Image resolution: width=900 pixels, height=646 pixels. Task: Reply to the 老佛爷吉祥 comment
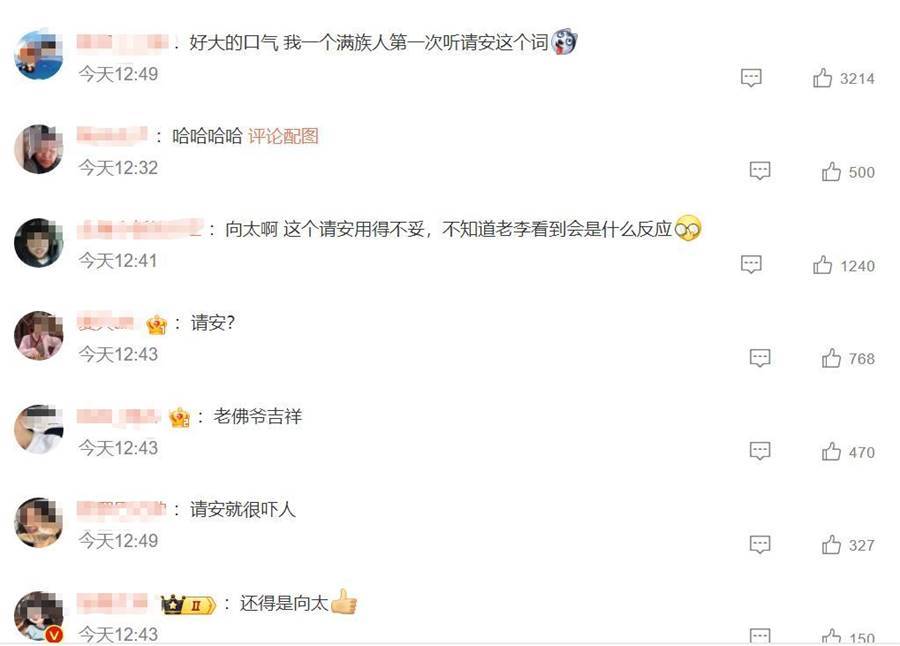(x=760, y=451)
